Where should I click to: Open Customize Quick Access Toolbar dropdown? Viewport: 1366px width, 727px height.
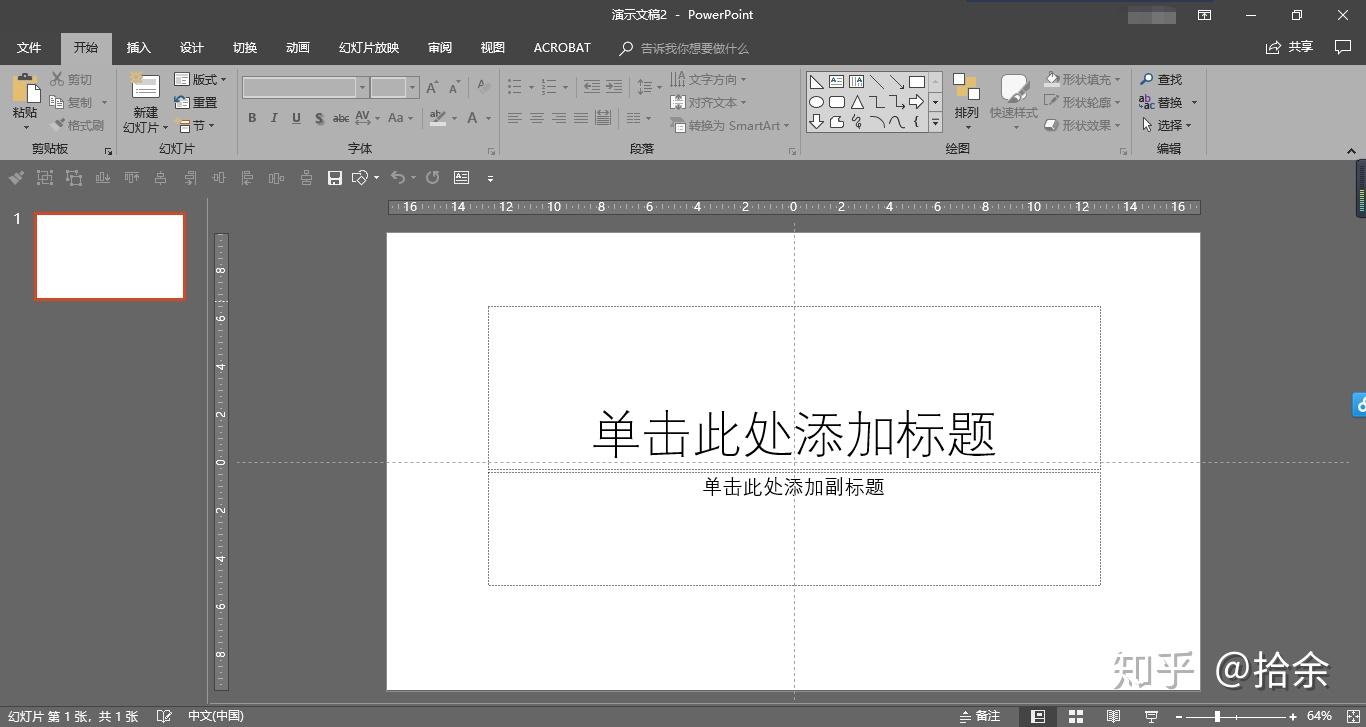click(490, 178)
